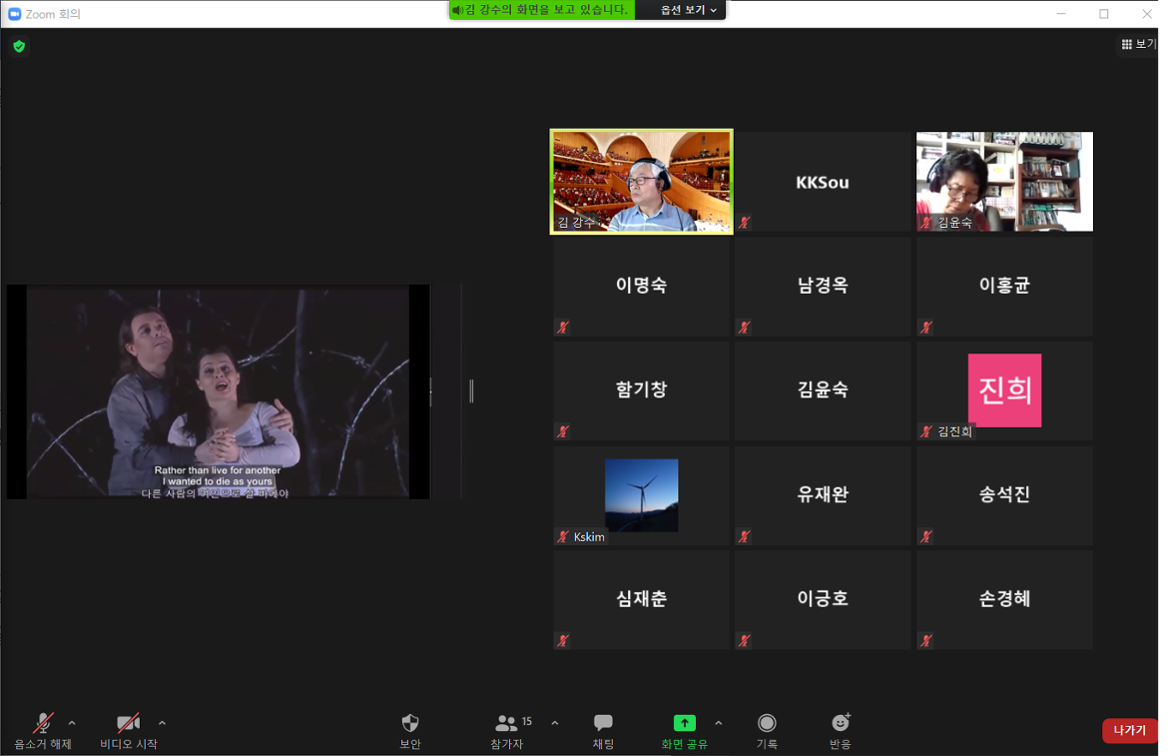Click the muted microphone icon on 송석진 tile
1170x756 pixels.
[926, 536]
